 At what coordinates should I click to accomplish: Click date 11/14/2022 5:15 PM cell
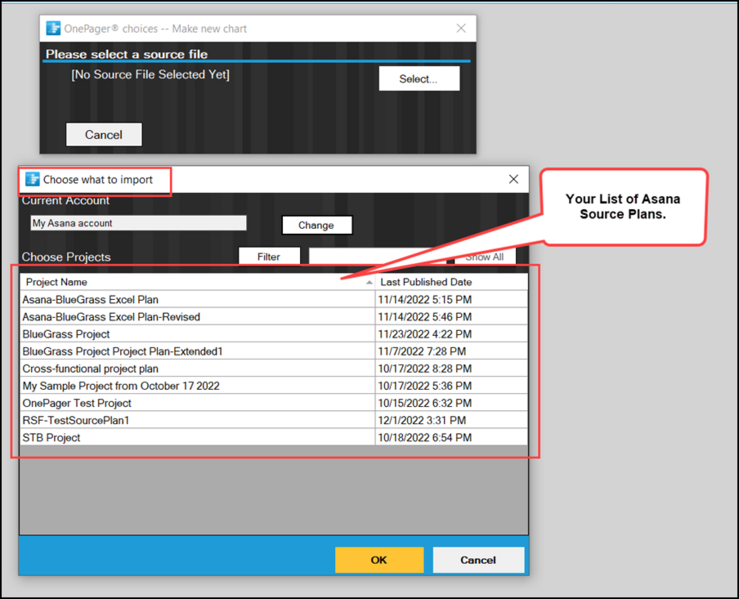pyautogui.click(x=452, y=299)
